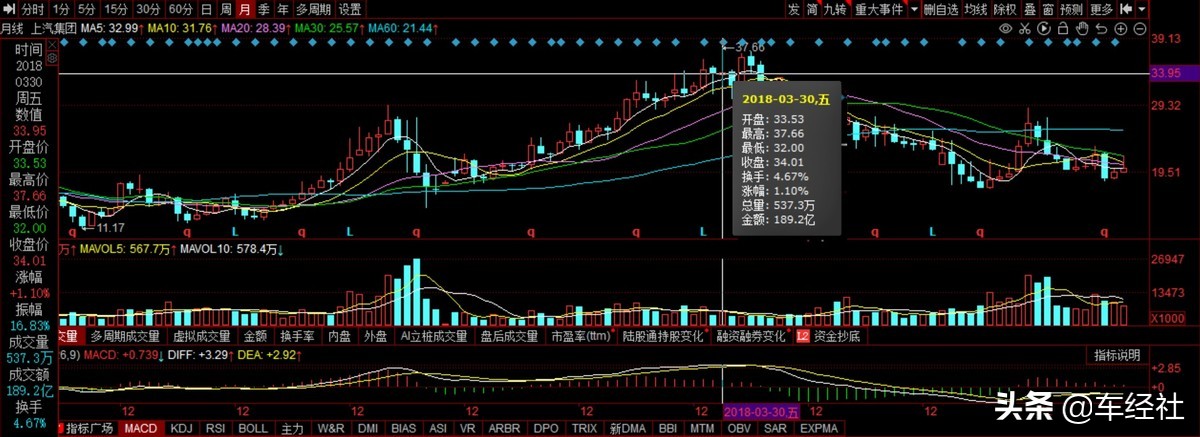The image size is (1200, 437).
Task: Select the 1分 period
Action: point(62,10)
